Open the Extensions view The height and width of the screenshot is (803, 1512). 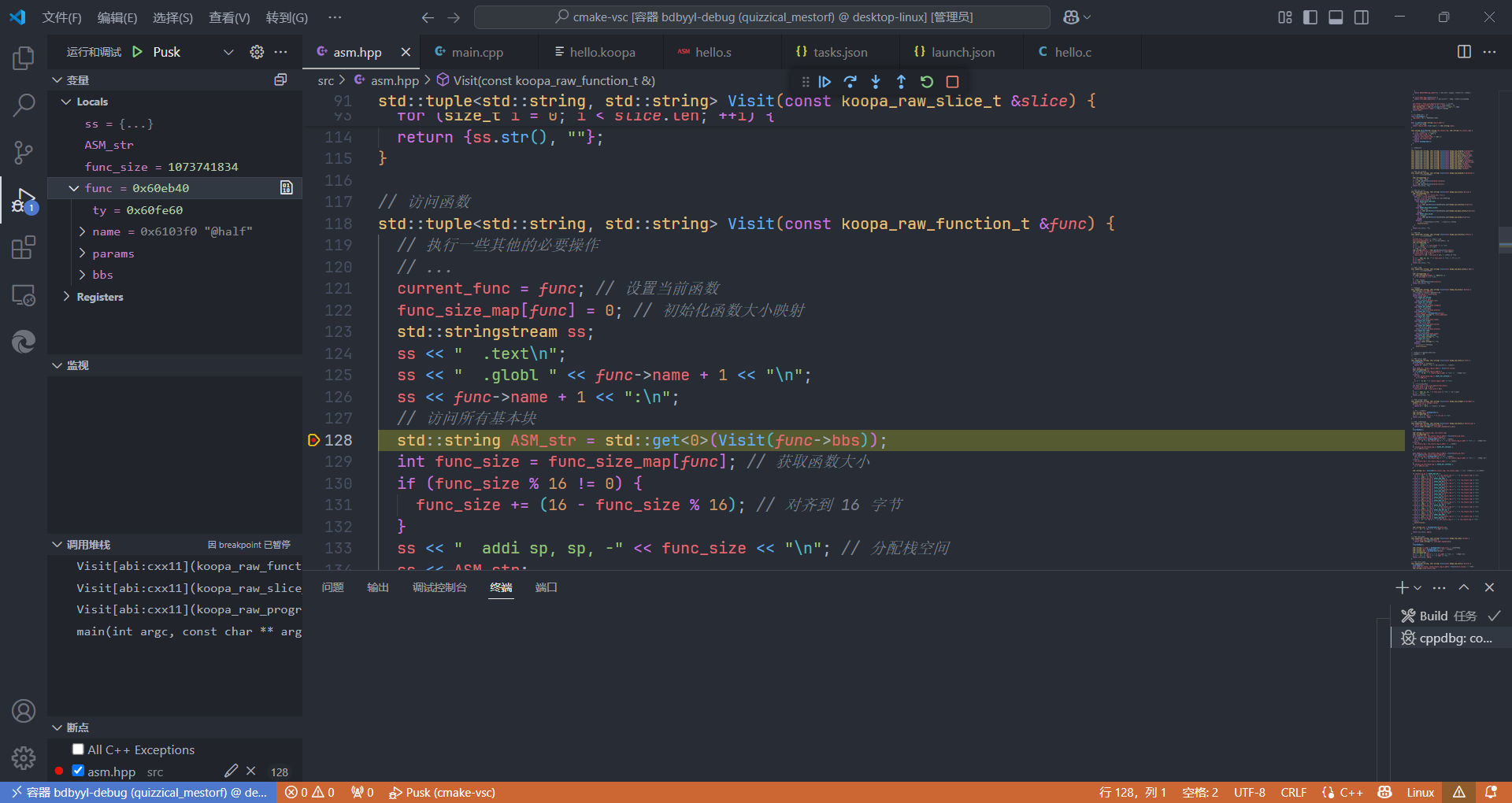[x=24, y=248]
